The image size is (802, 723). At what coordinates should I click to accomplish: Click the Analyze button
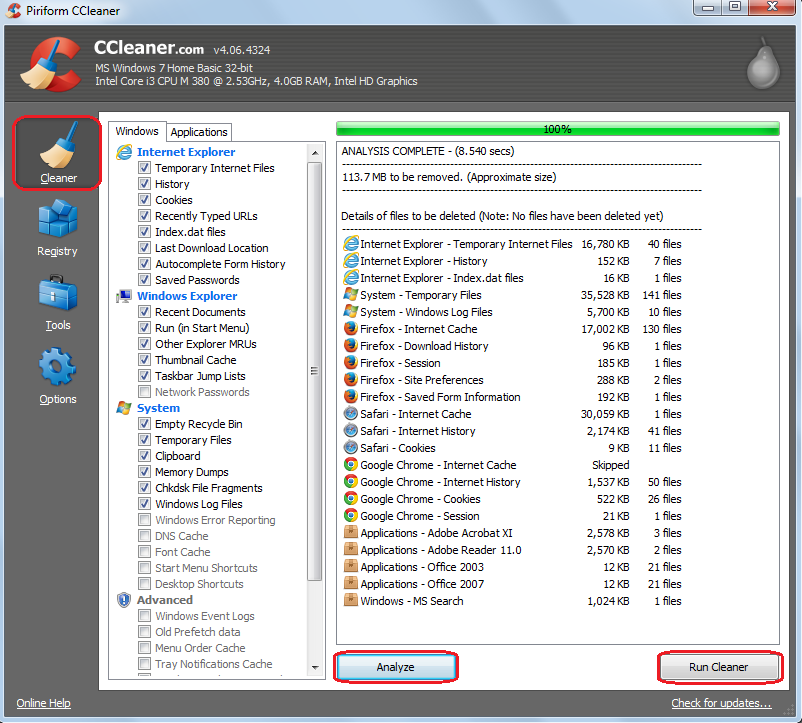click(x=395, y=667)
